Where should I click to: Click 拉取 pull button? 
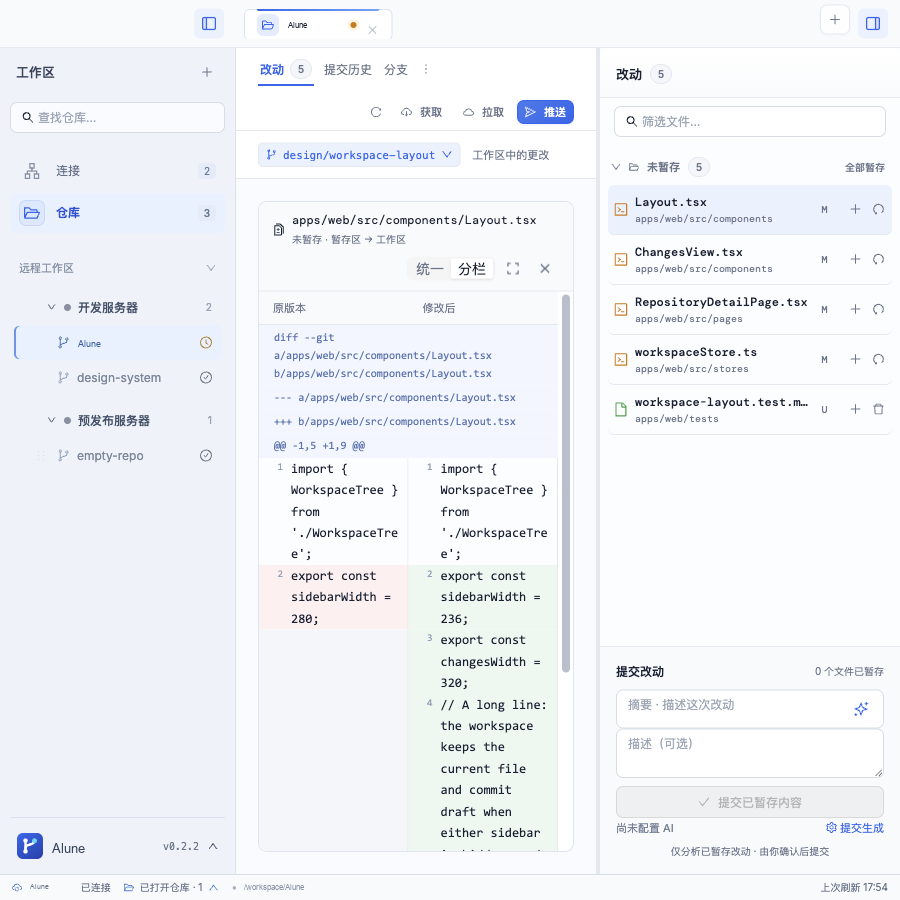(x=483, y=112)
